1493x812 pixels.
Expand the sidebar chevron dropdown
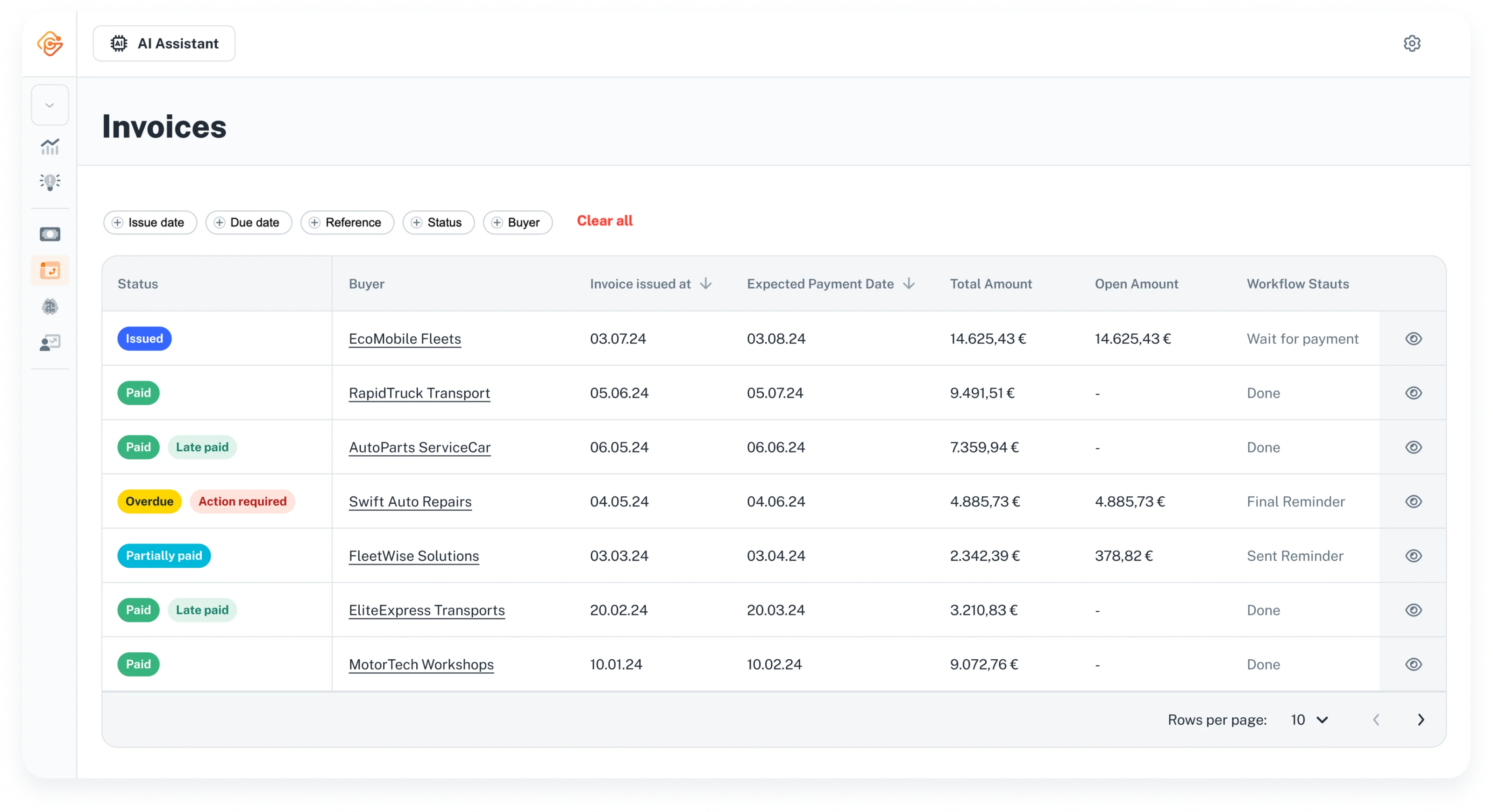pos(50,105)
